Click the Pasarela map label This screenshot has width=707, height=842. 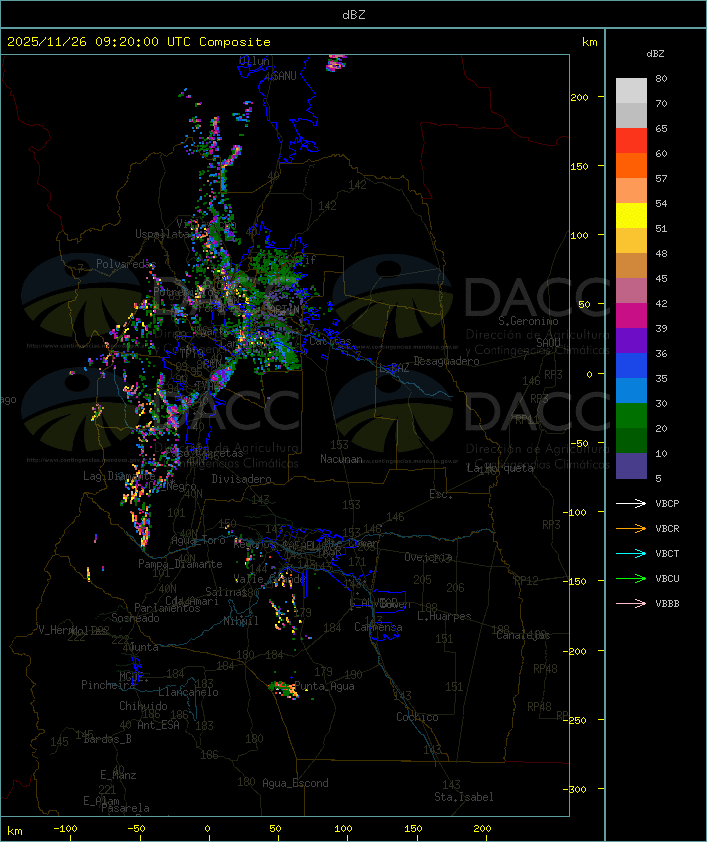coord(125,808)
